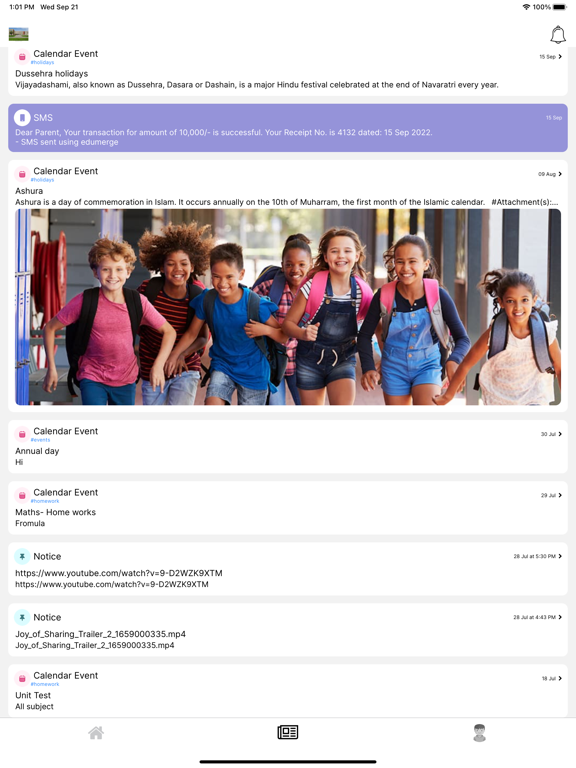Screen dimensions: 576x768
Task: Tap #holidays tag under Dussehra Calendar Event
Action: tap(43, 63)
